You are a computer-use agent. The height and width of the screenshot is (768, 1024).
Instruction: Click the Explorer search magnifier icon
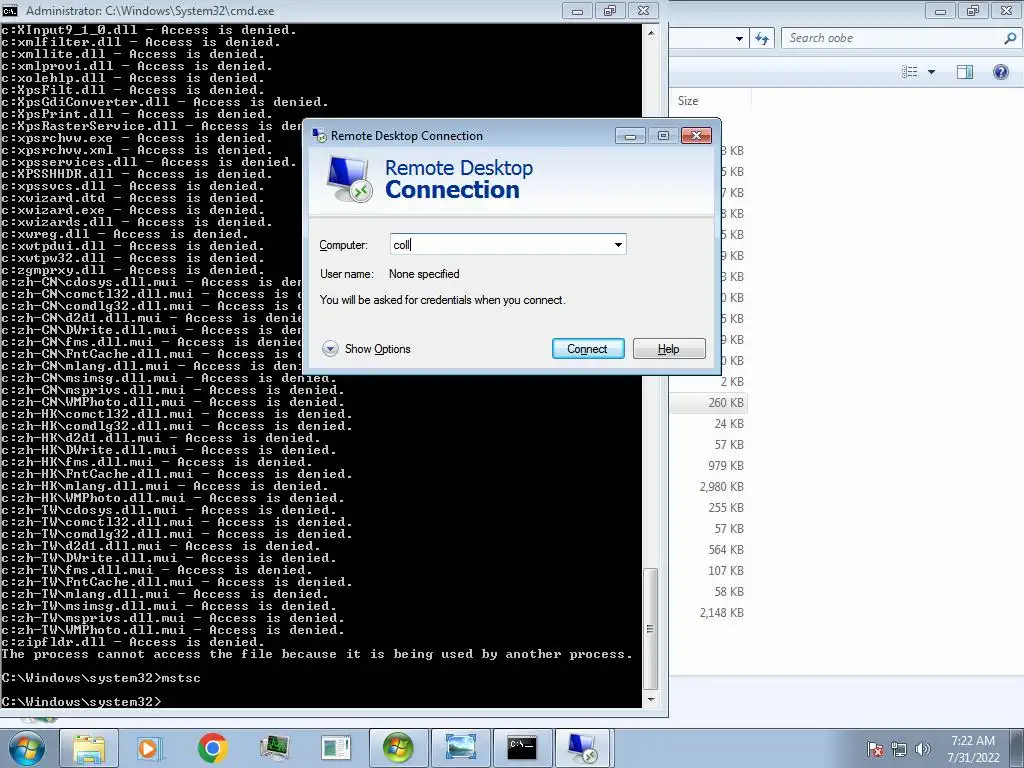point(1010,38)
